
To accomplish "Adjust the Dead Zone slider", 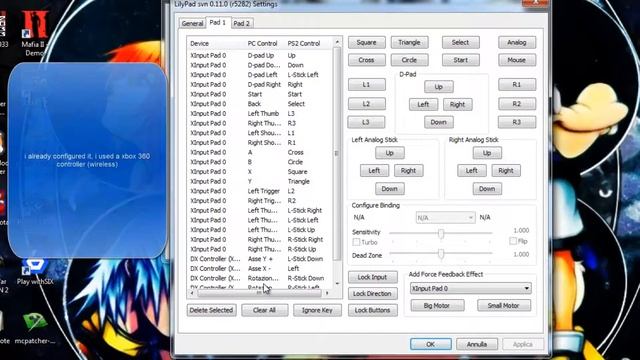I will pos(441,254).
